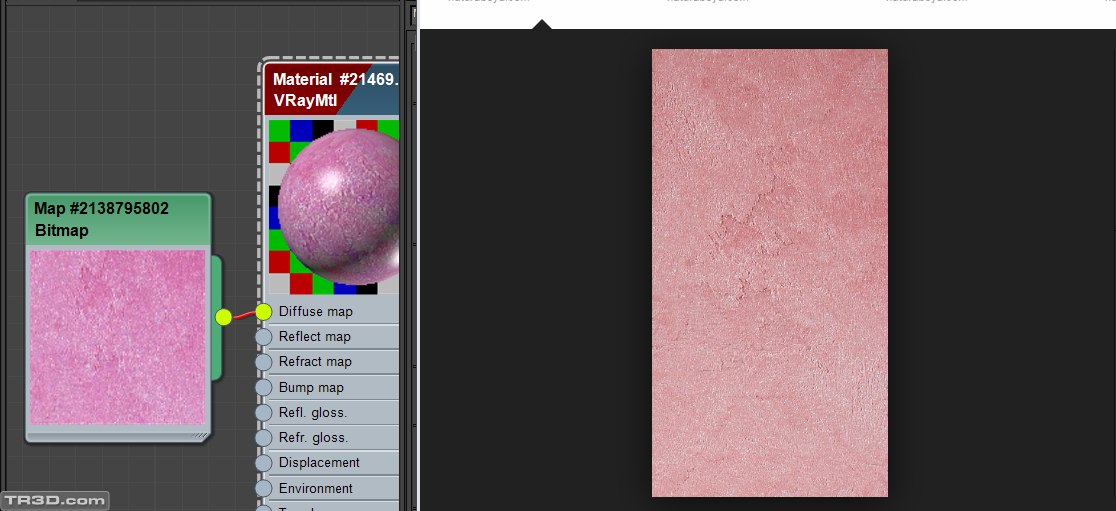Select the Diffuse map slot label
Viewport: 1116px width, 511px height.
pyautogui.click(x=315, y=312)
